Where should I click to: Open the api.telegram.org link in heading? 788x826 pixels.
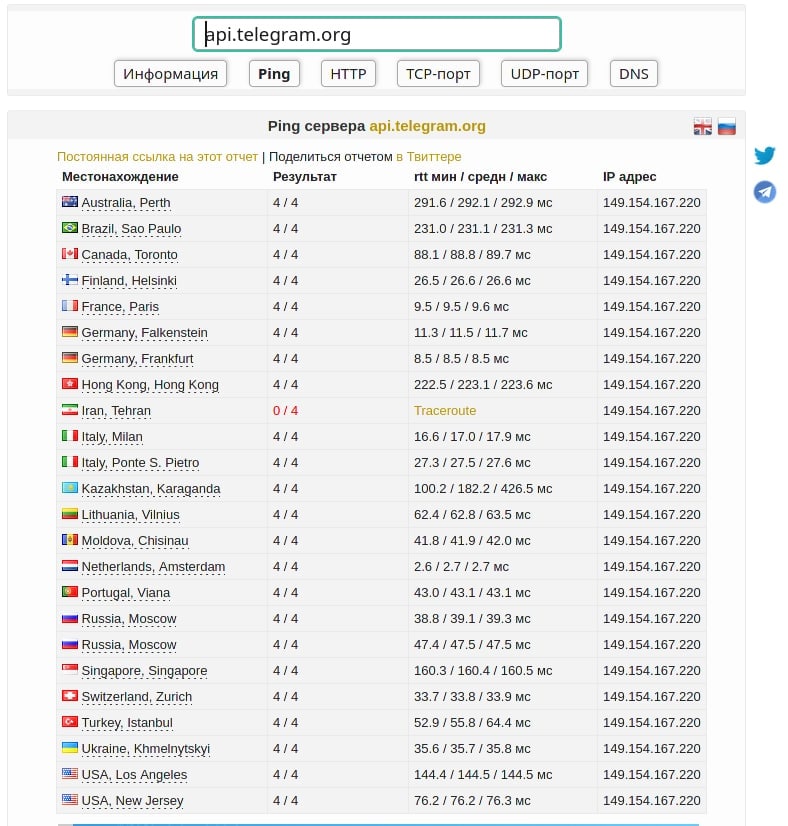click(427, 126)
